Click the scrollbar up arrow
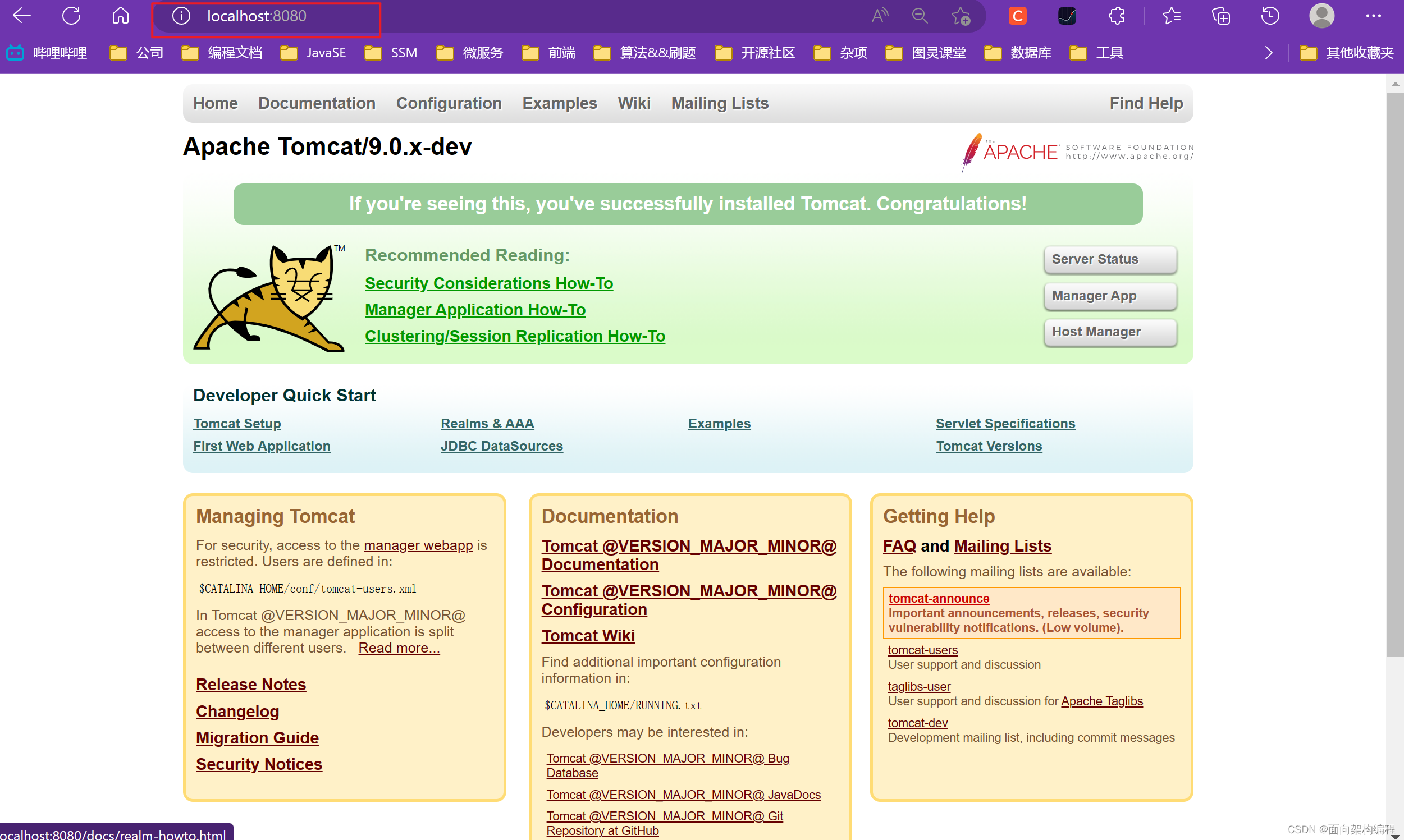Image resolution: width=1404 pixels, height=840 pixels. pos(1394,84)
